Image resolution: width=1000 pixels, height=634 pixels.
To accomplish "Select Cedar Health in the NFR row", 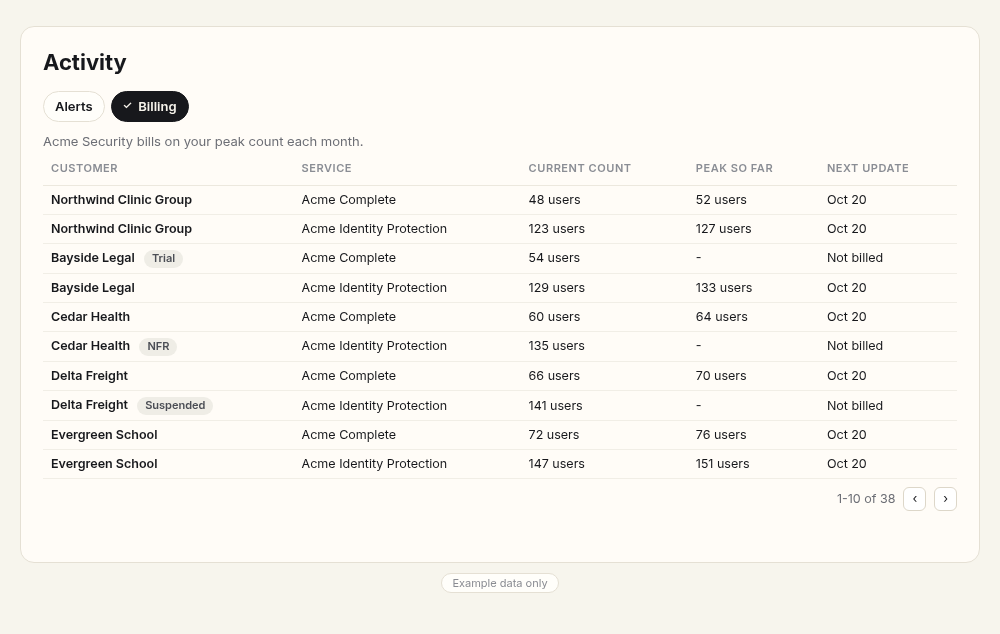I will [x=90, y=346].
